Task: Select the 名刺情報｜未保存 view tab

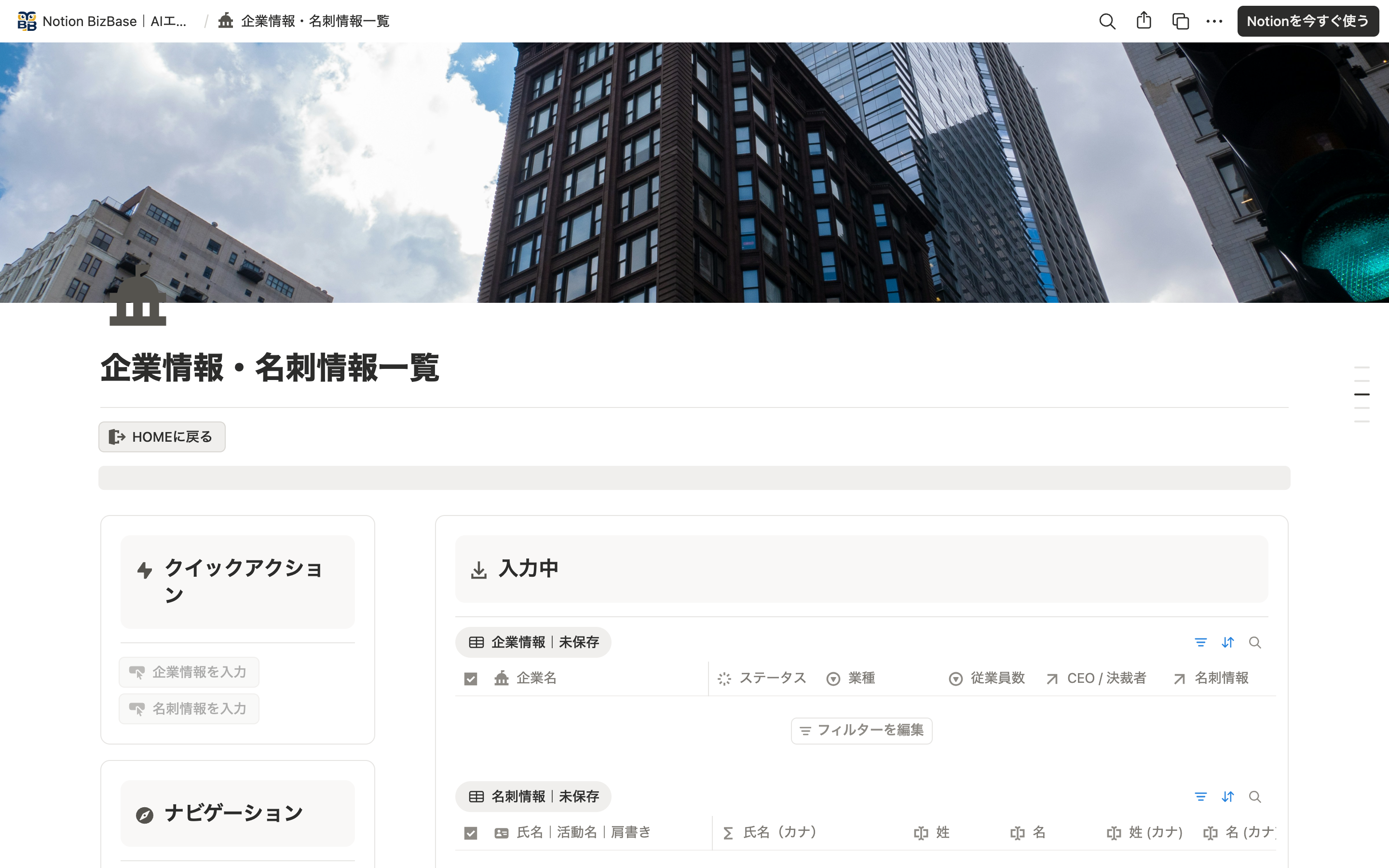Action: click(x=533, y=797)
